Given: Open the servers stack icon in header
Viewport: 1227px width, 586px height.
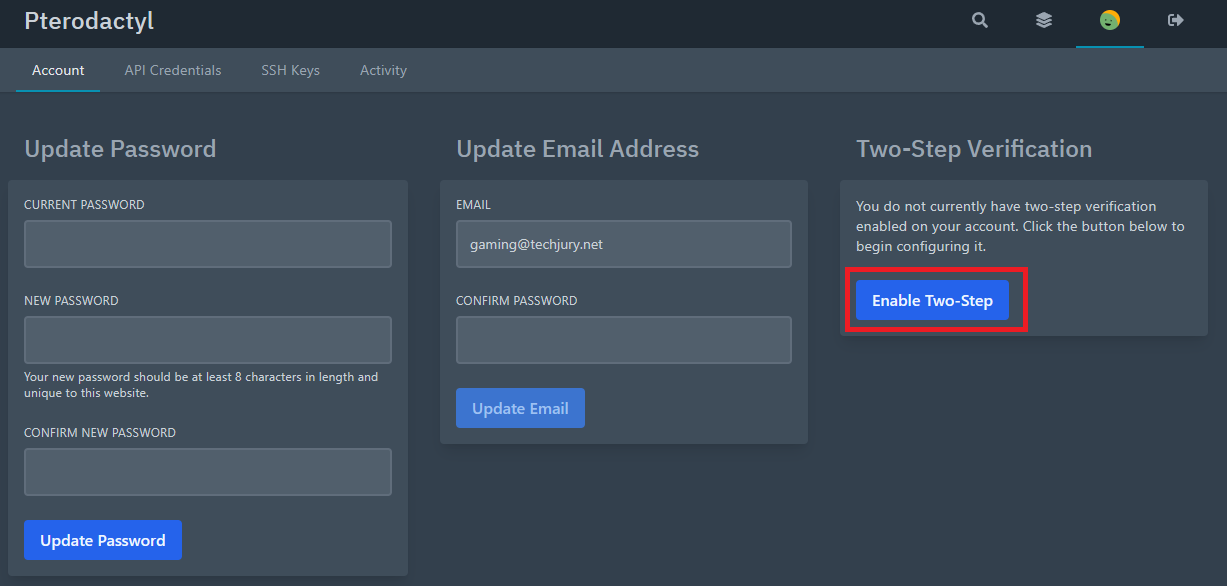Looking at the screenshot, I should pos(1044,20).
